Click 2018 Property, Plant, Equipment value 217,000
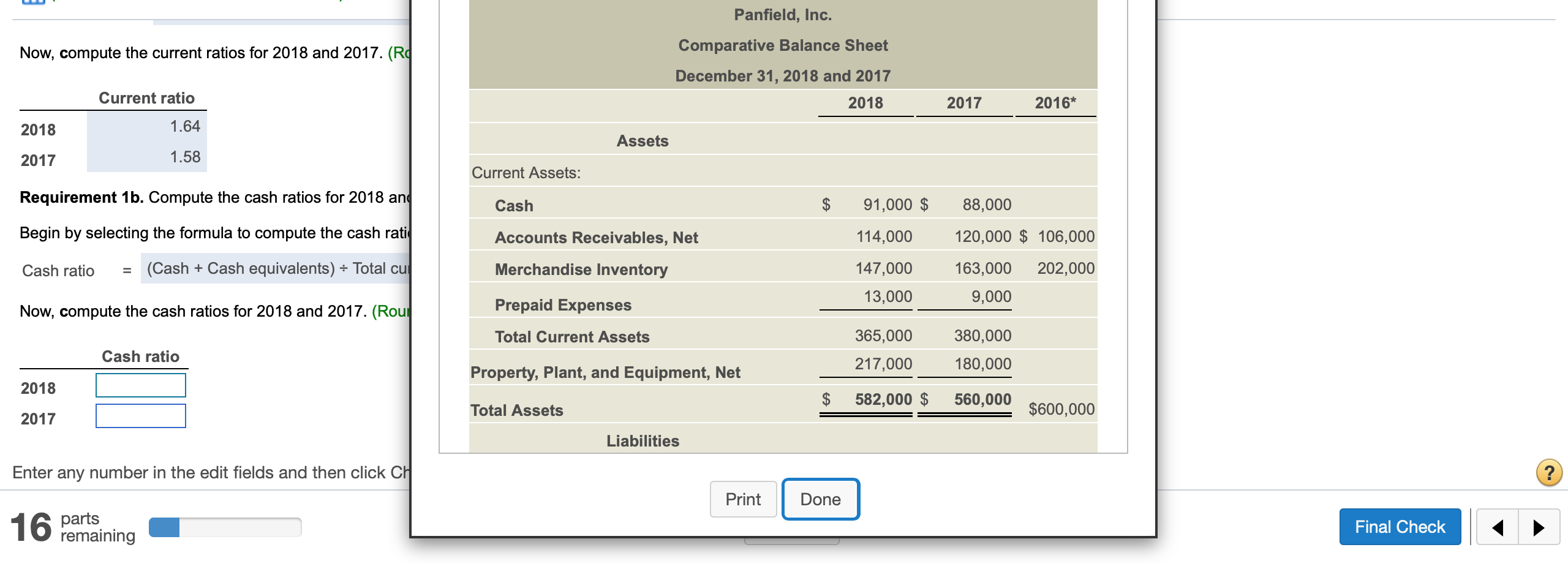 click(x=884, y=364)
